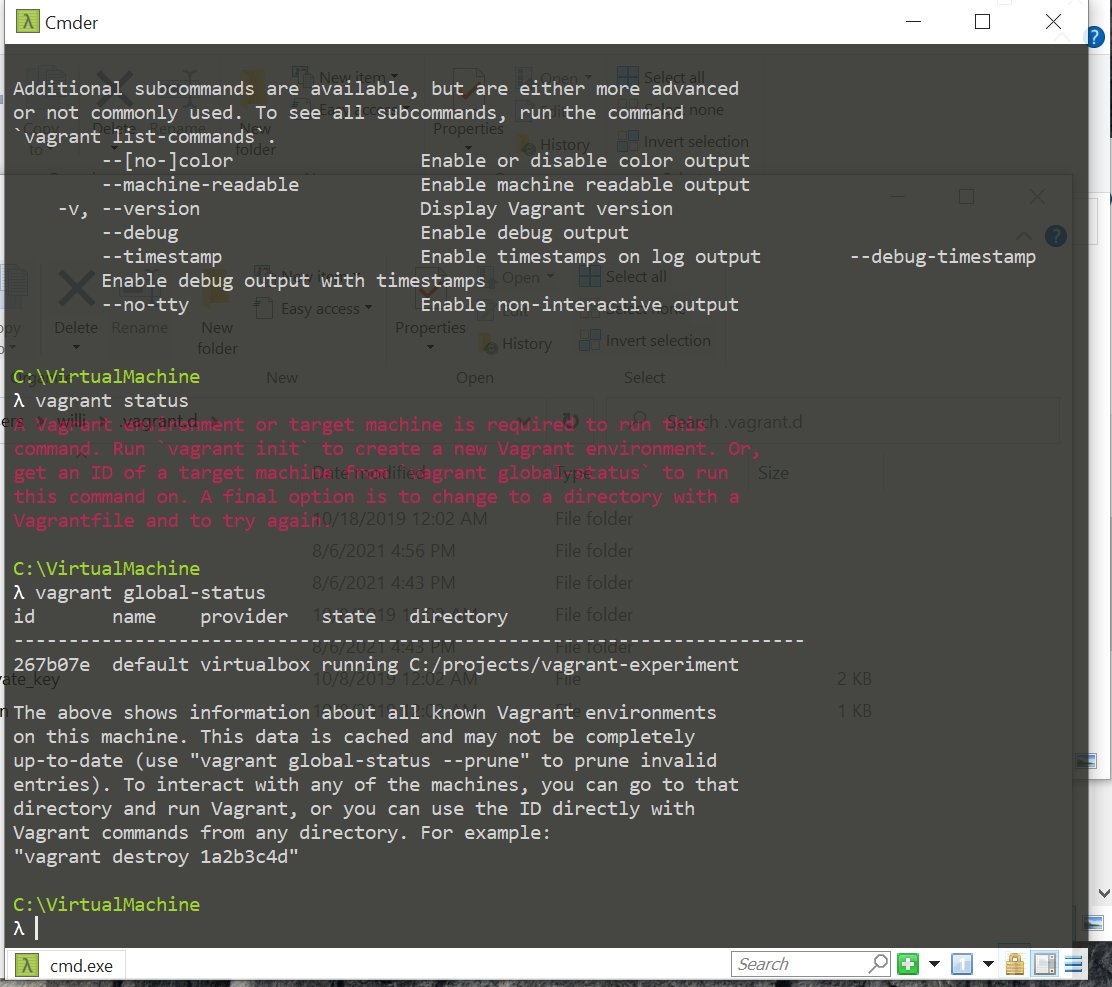1112x987 pixels.
Task: Click the '--[no-]color' option text
Action: pos(167,161)
